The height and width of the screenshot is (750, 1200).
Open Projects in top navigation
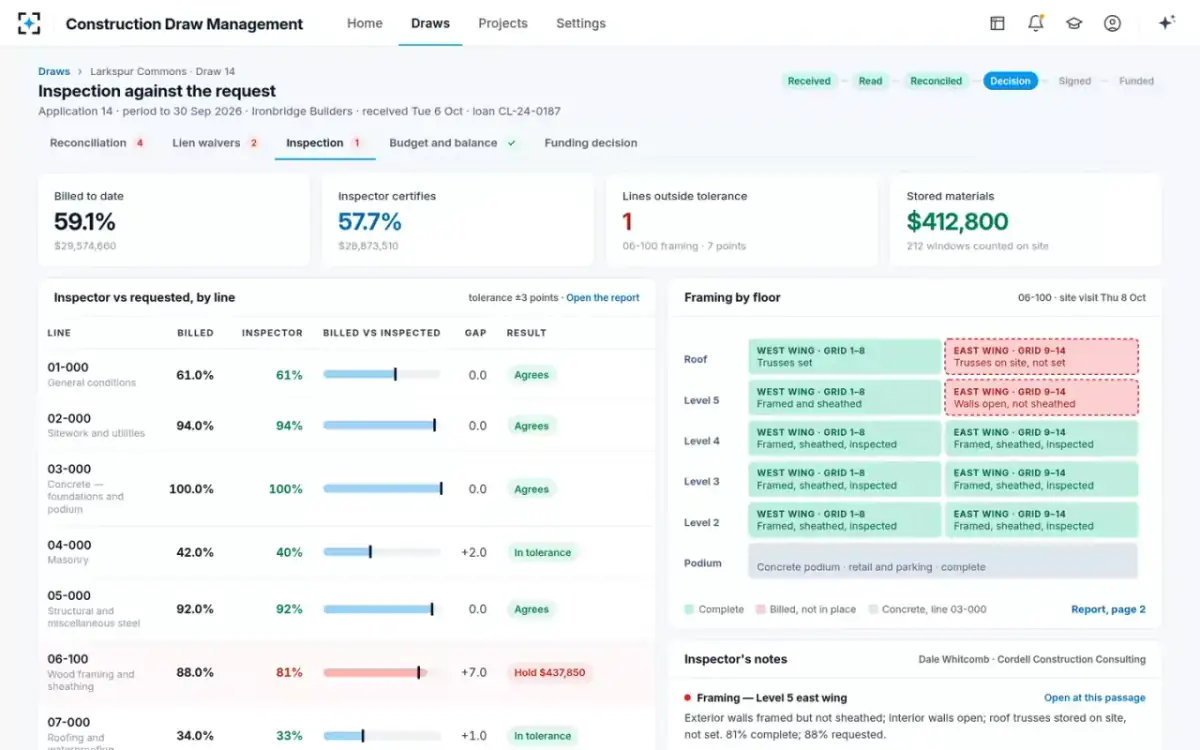[x=503, y=23]
